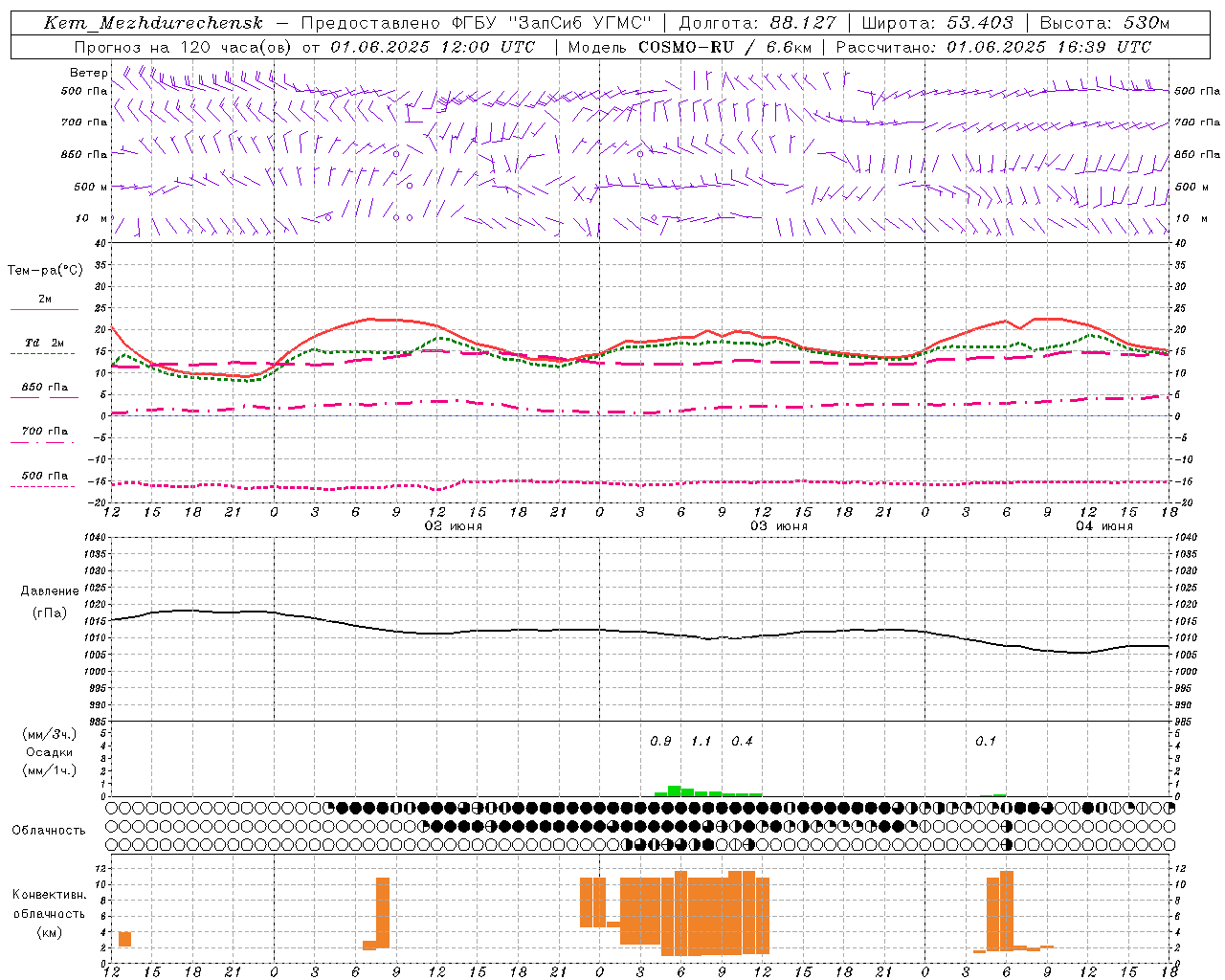Select the 'ФГБУ "ЗапСиб УГМС"' provider text
Viewport: 1225px width, 980px height.
coord(551,23)
